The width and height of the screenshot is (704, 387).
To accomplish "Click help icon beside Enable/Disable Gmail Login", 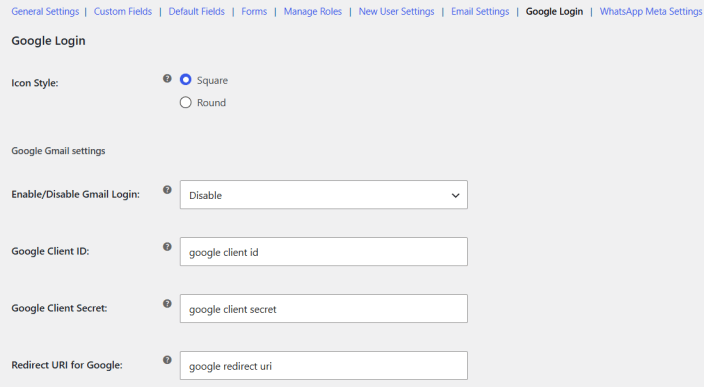I will [x=167, y=190].
